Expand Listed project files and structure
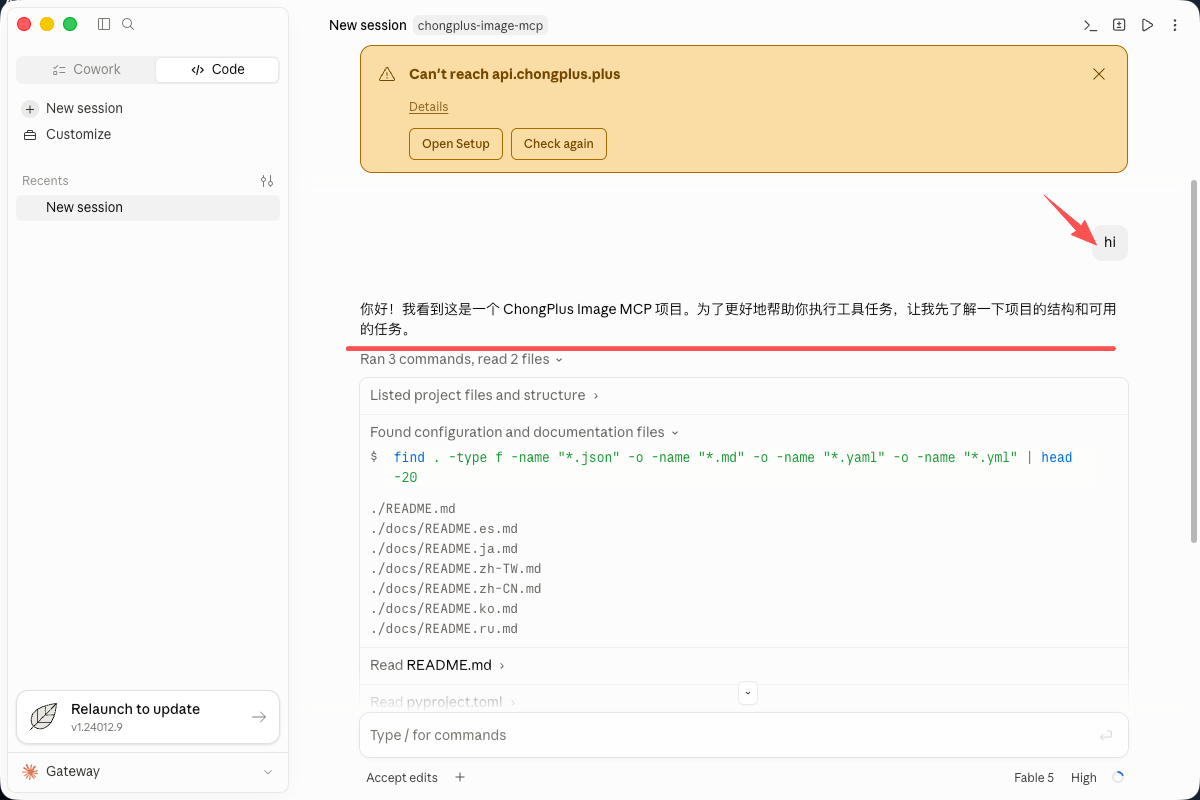Screen dimensions: 1200x800 (x=484, y=395)
